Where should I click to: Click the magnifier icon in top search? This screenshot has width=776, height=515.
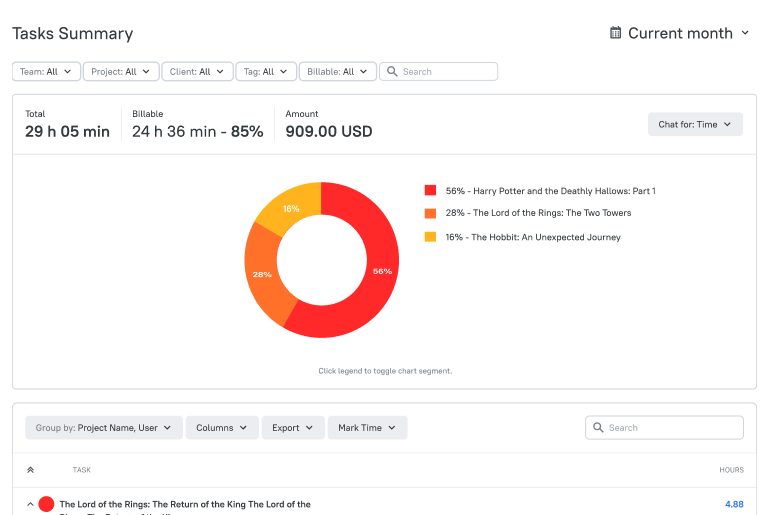point(392,72)
